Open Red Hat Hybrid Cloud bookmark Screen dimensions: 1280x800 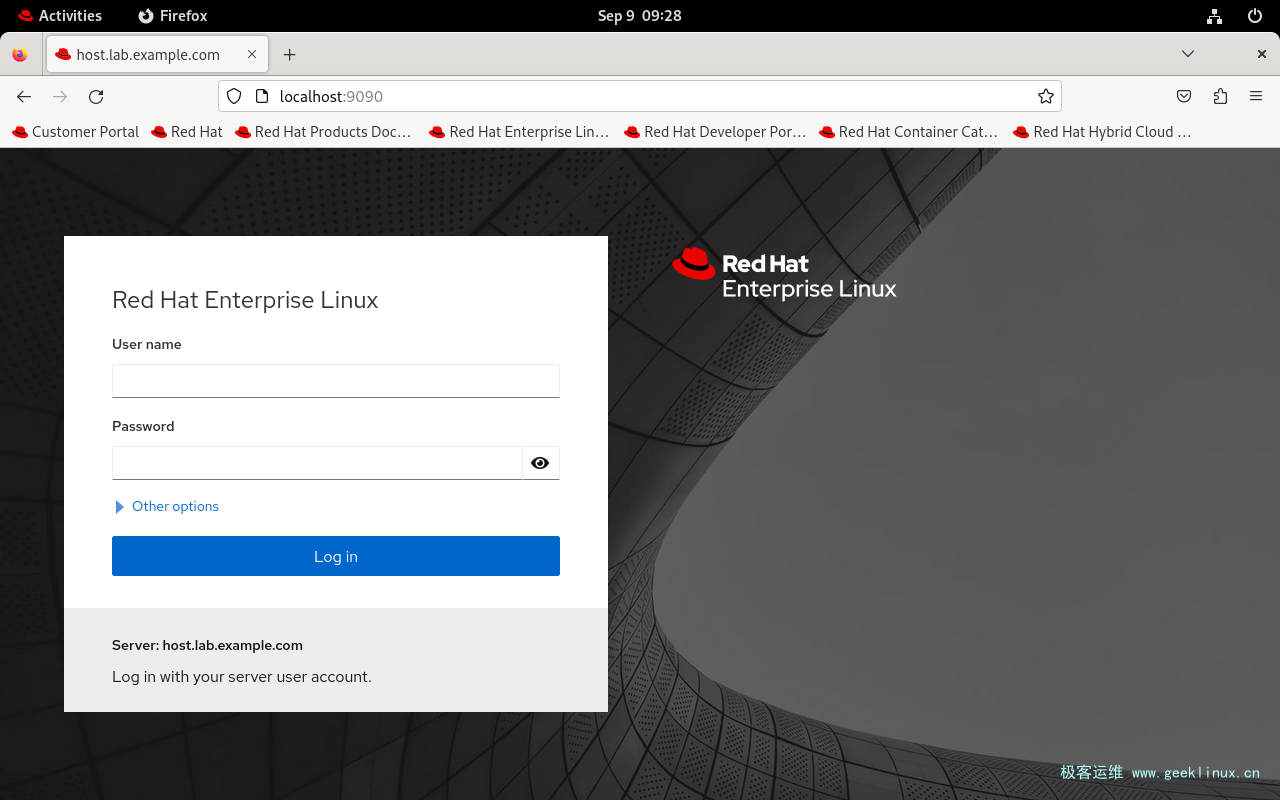coord(1102,132)
